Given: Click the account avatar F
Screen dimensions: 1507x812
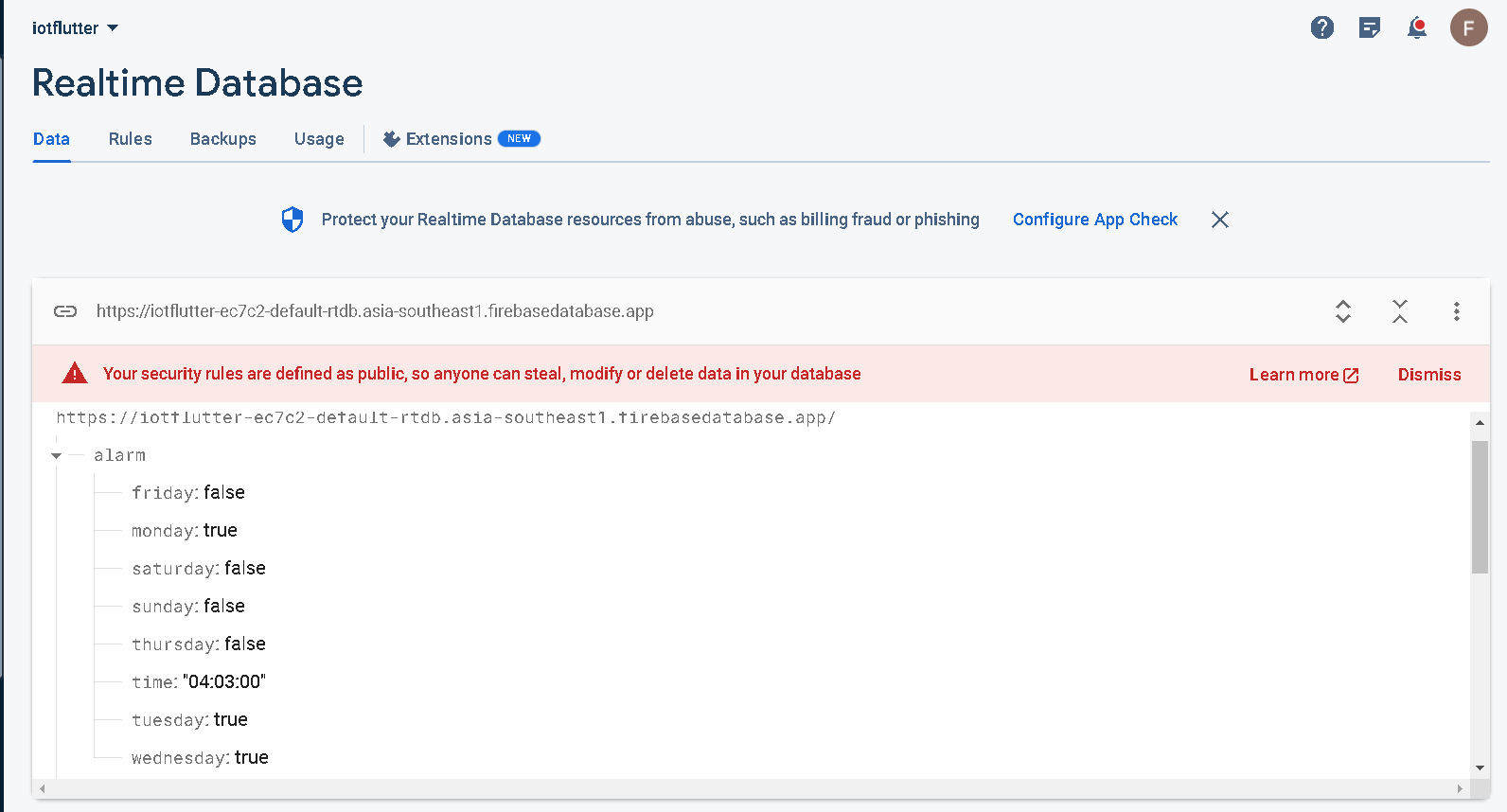Looking at the screenshot, I should pos(1468,27).
